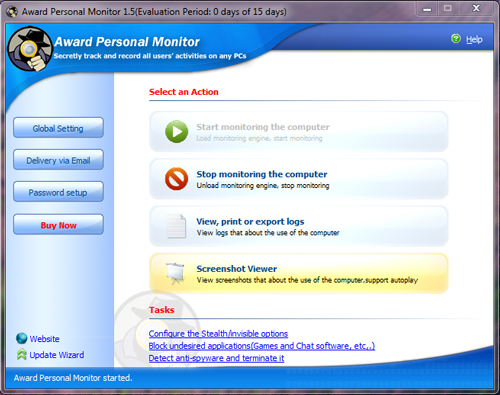The width and height of the screenshot is (500, 395).
Task: Click the red Buy Now button
Action: click(x=58, y=225)
